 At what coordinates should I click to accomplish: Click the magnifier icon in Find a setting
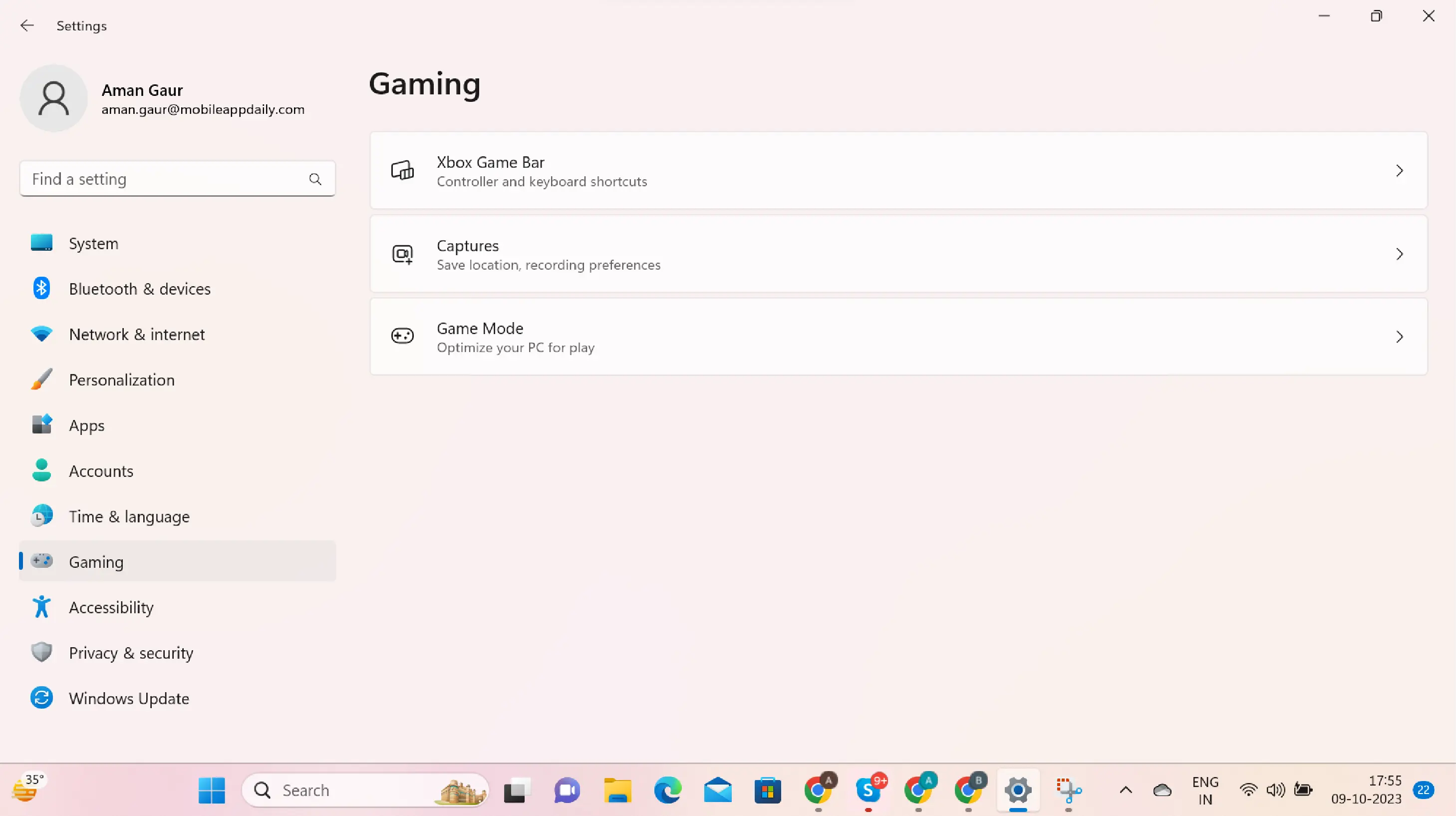[315, 179]
